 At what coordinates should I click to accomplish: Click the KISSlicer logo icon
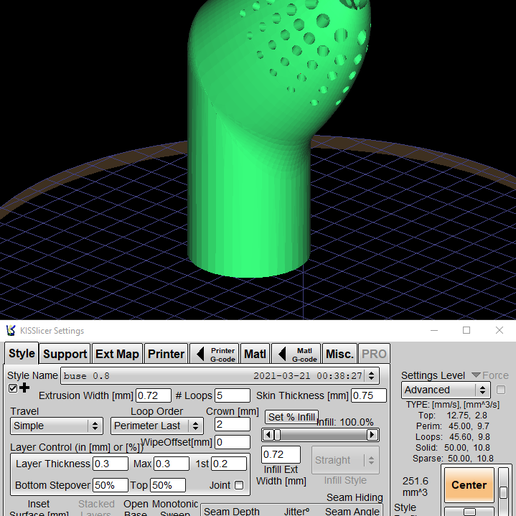11,330
